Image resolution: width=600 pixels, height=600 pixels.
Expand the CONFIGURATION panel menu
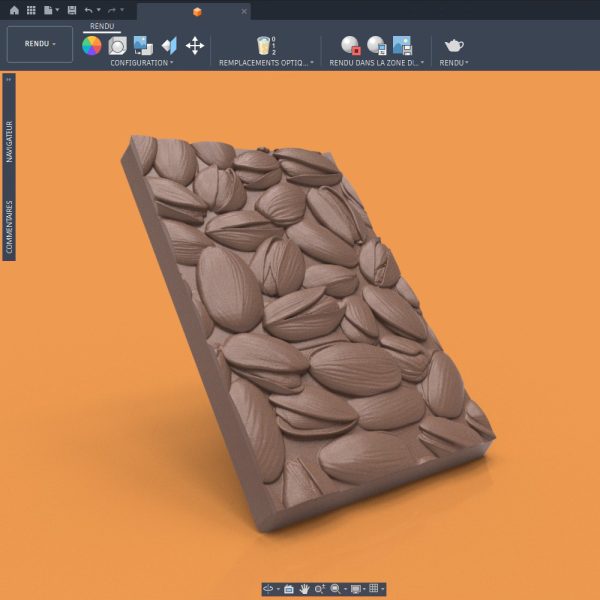tap(142, 63)
